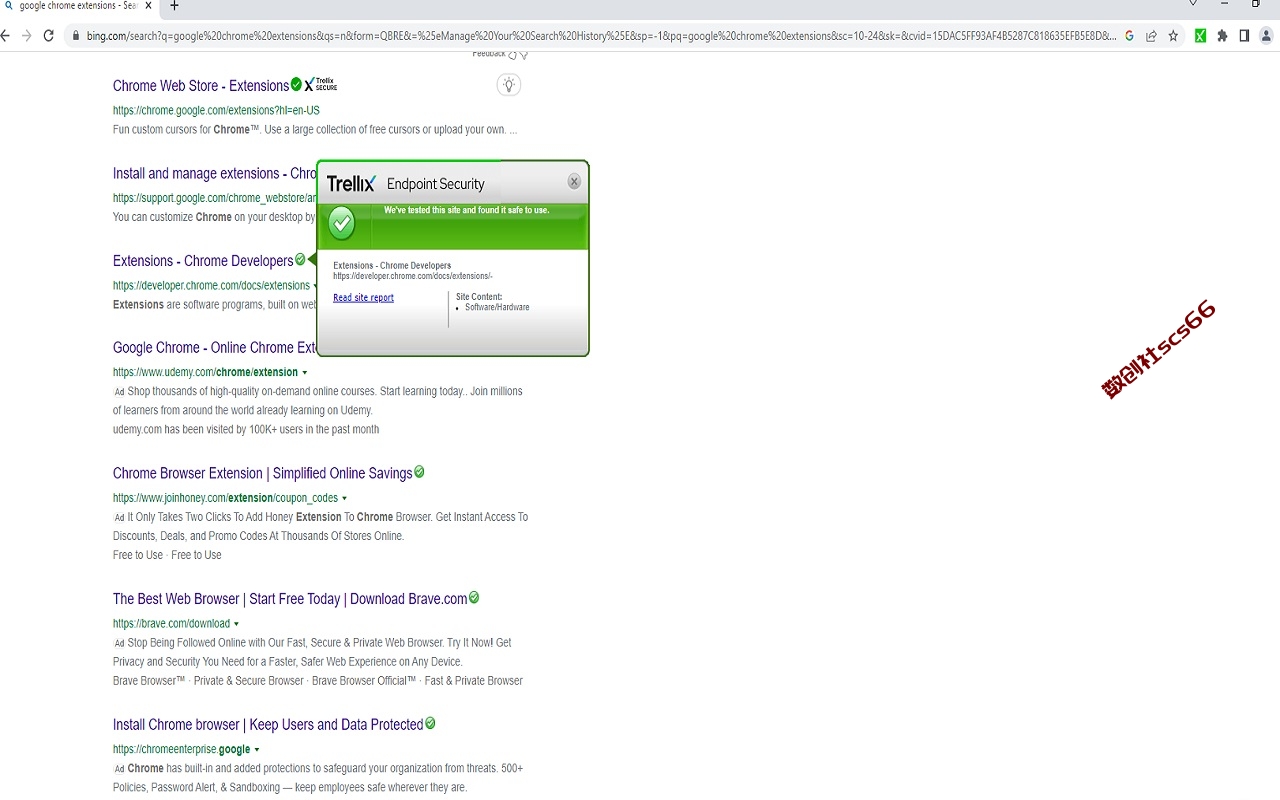Screen dimensions: 1280x800
Task: Open the tab search chevron
Action: pos(1193,4)
